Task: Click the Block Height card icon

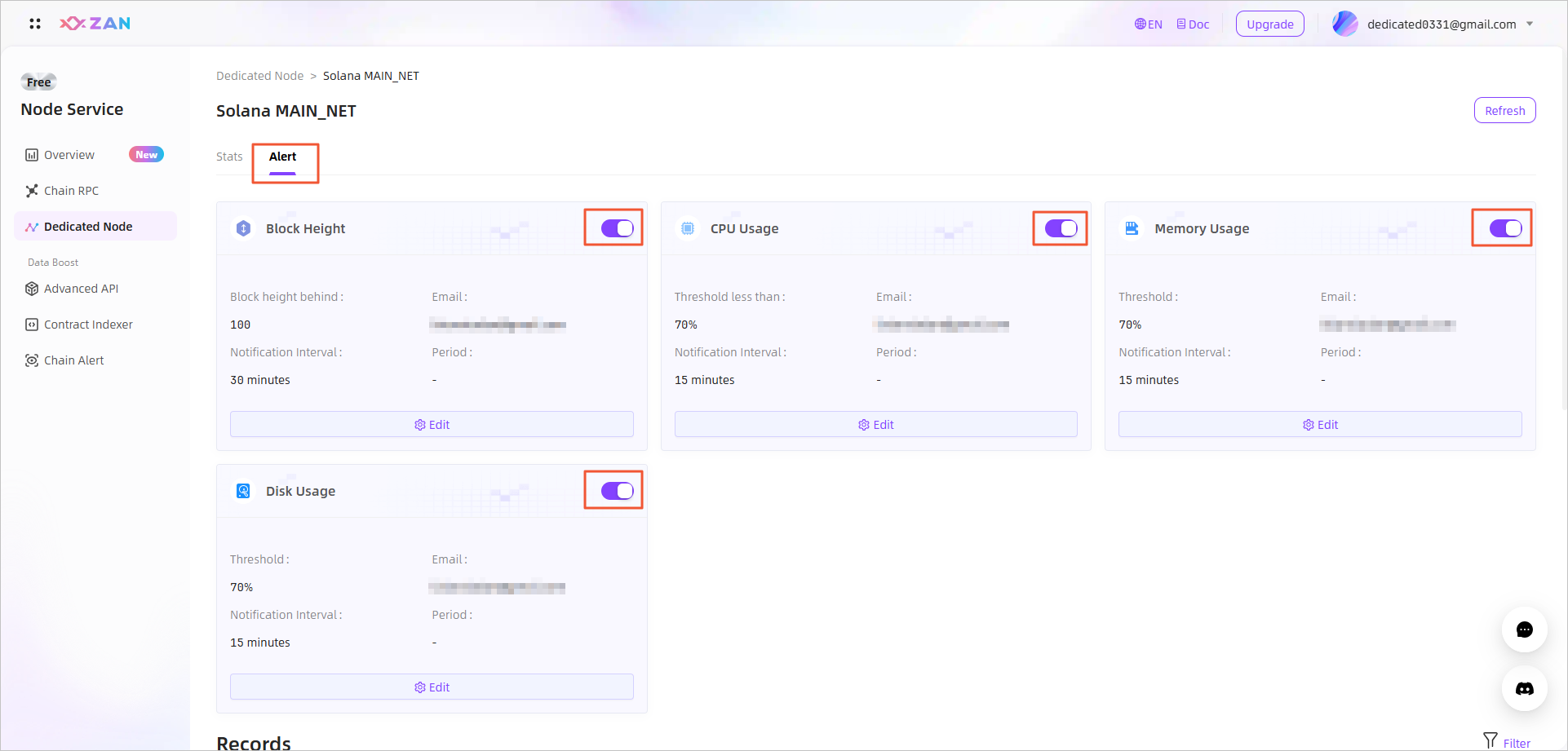Action: (243, 228)
